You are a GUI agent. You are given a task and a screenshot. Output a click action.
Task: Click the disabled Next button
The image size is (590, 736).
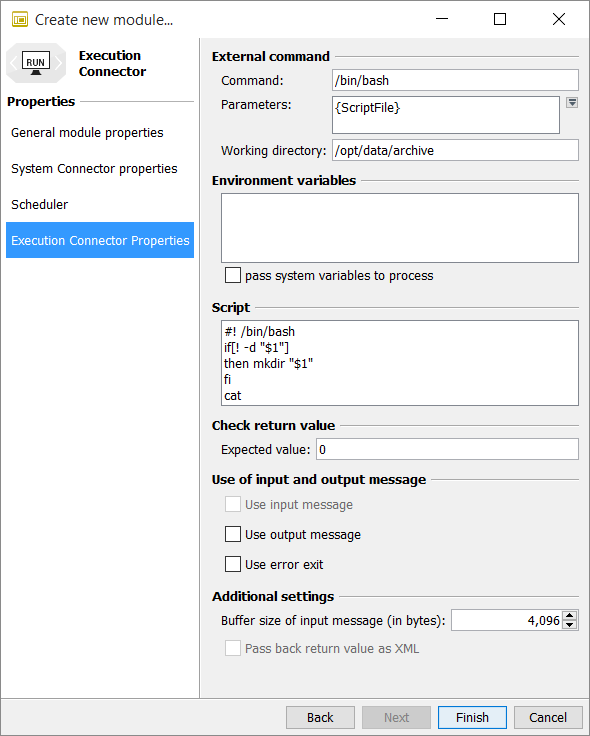396,718
